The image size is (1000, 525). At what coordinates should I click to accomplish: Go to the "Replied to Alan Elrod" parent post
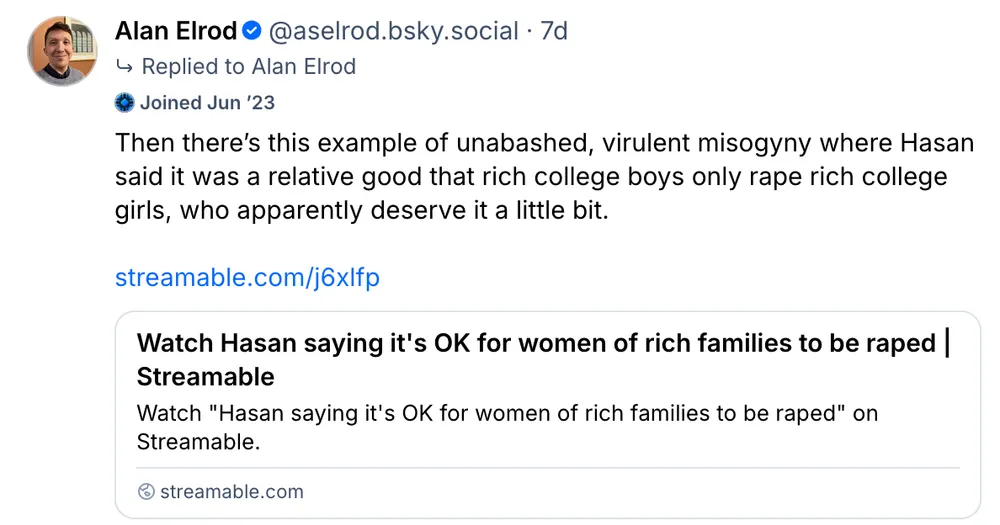[x=248, y=67]
